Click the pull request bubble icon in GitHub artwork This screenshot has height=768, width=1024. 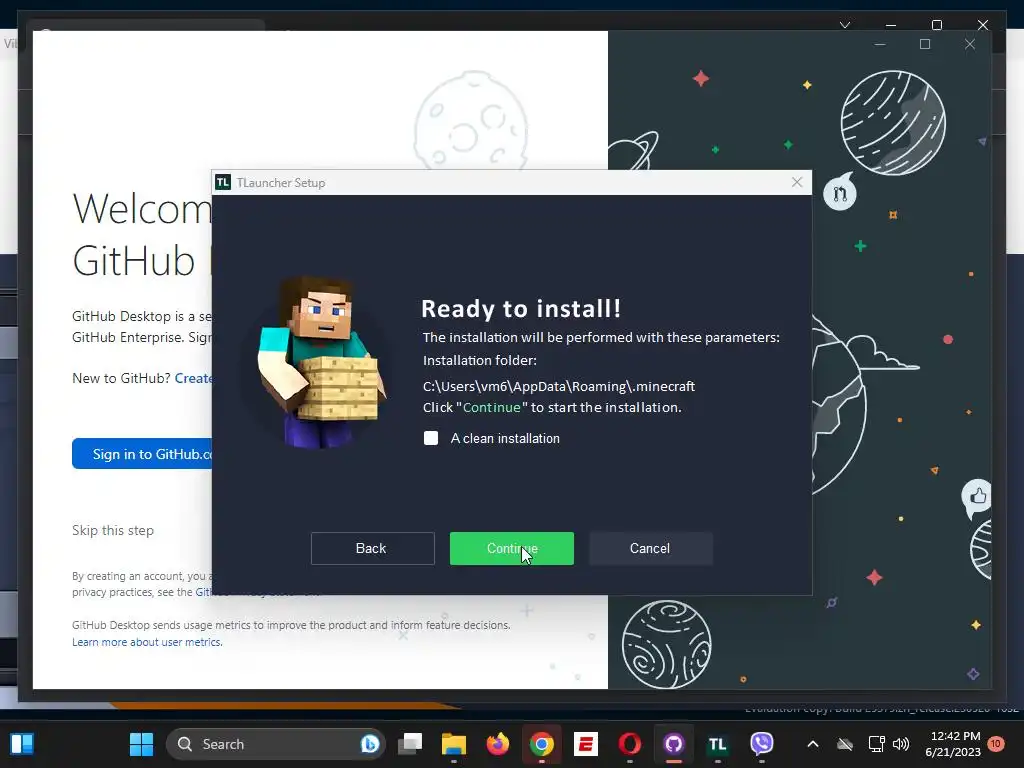840,192
